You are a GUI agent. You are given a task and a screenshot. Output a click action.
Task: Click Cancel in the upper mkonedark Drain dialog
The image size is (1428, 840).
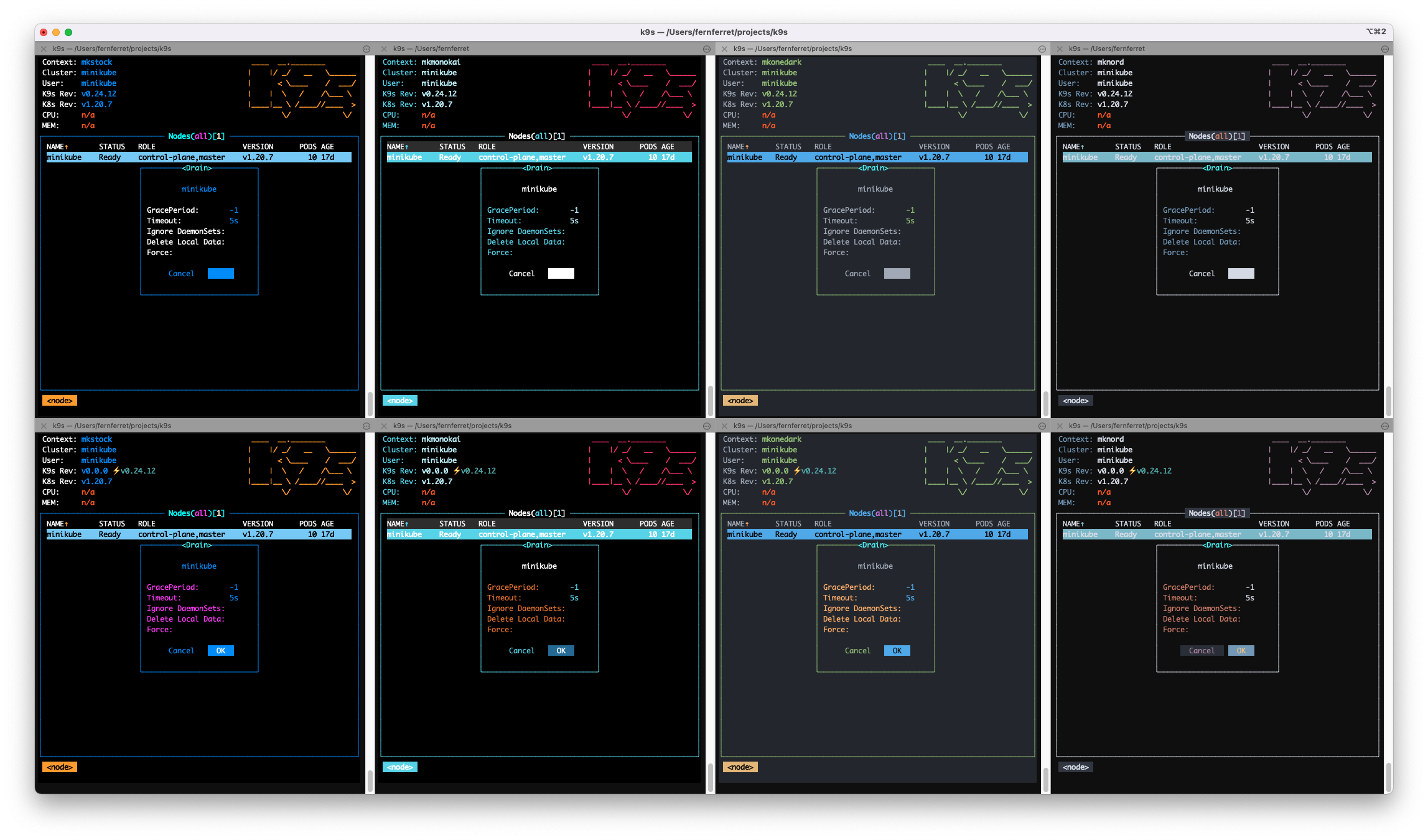tap(857, 274)
